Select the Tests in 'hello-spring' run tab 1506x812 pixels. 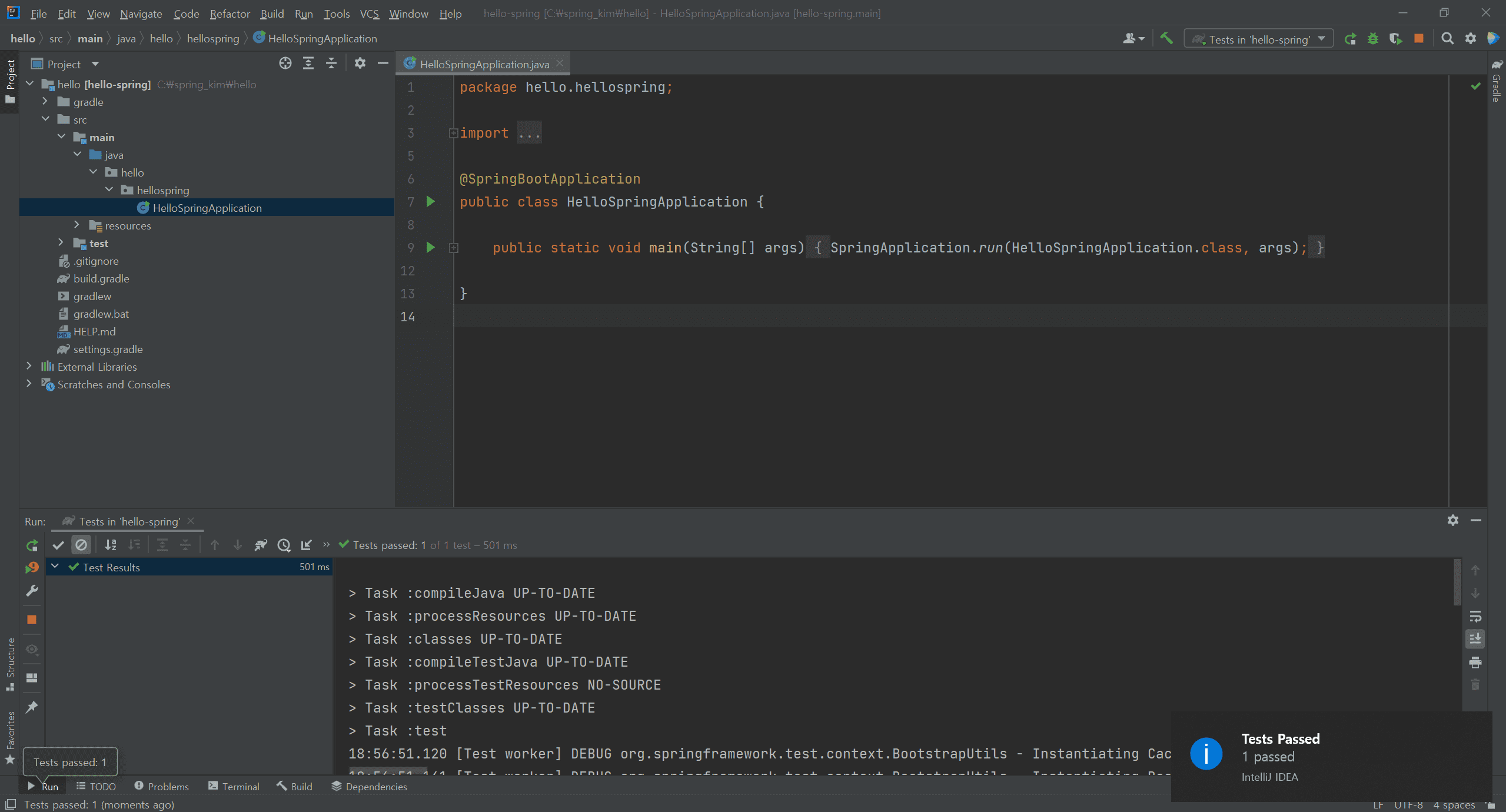[x=128, y=521]
